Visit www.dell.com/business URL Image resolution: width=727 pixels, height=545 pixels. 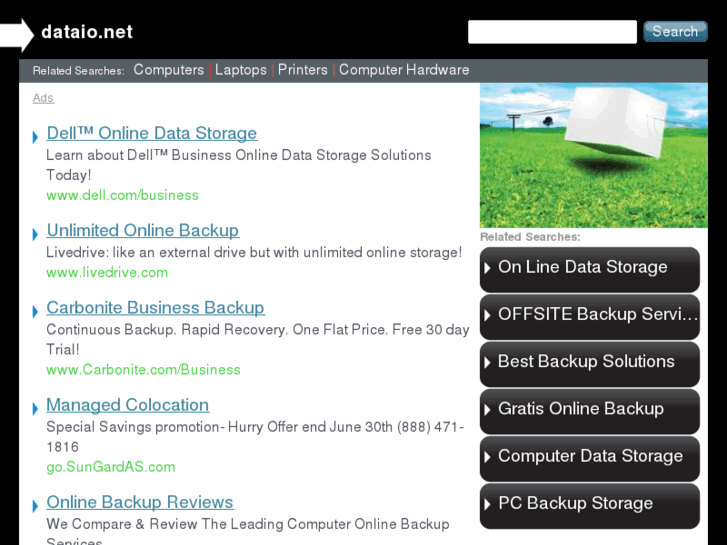122,195
